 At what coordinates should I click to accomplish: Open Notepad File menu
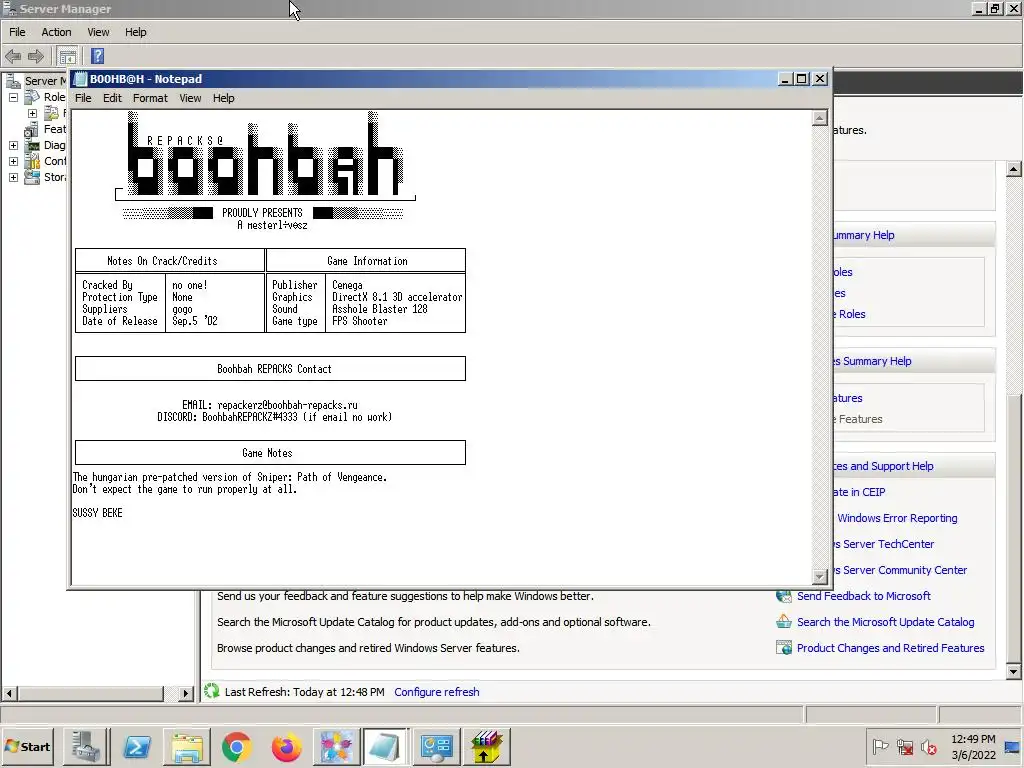[83, 98]
